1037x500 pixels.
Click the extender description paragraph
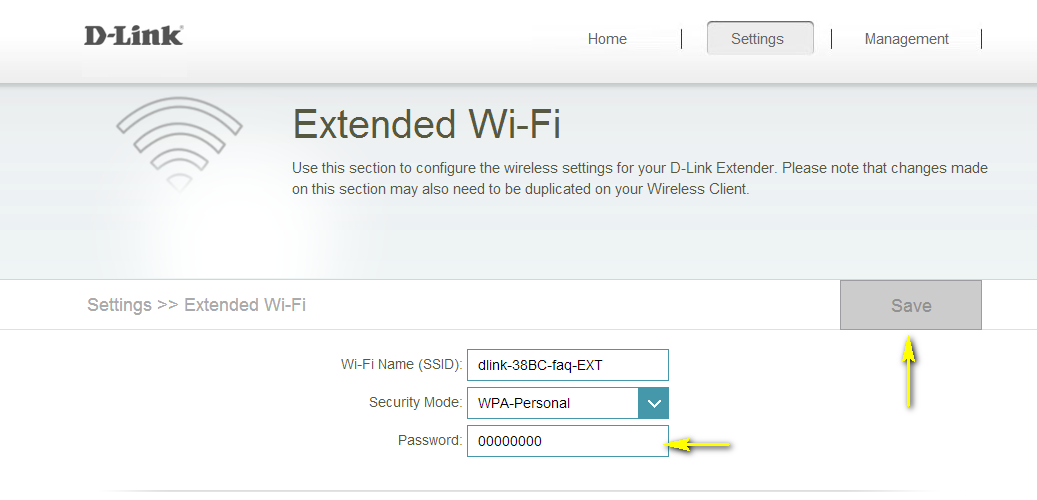[640, 178]
